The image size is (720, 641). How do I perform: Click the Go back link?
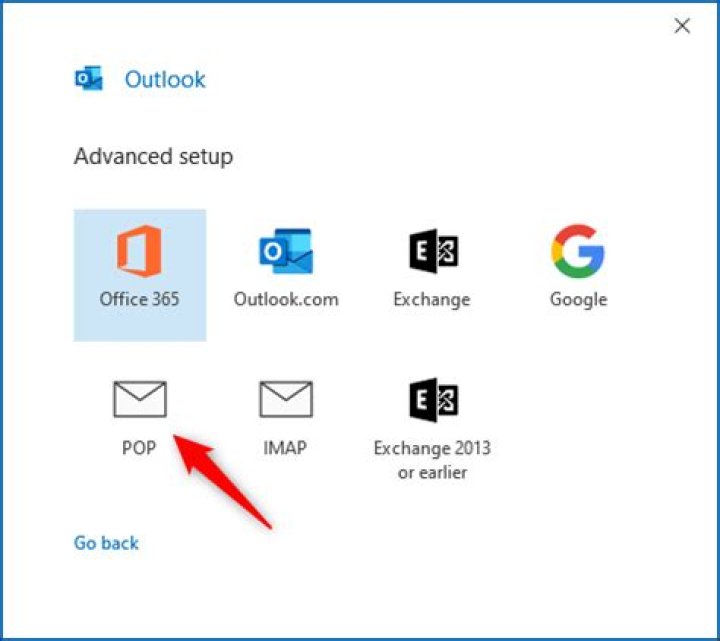[106, 543]
